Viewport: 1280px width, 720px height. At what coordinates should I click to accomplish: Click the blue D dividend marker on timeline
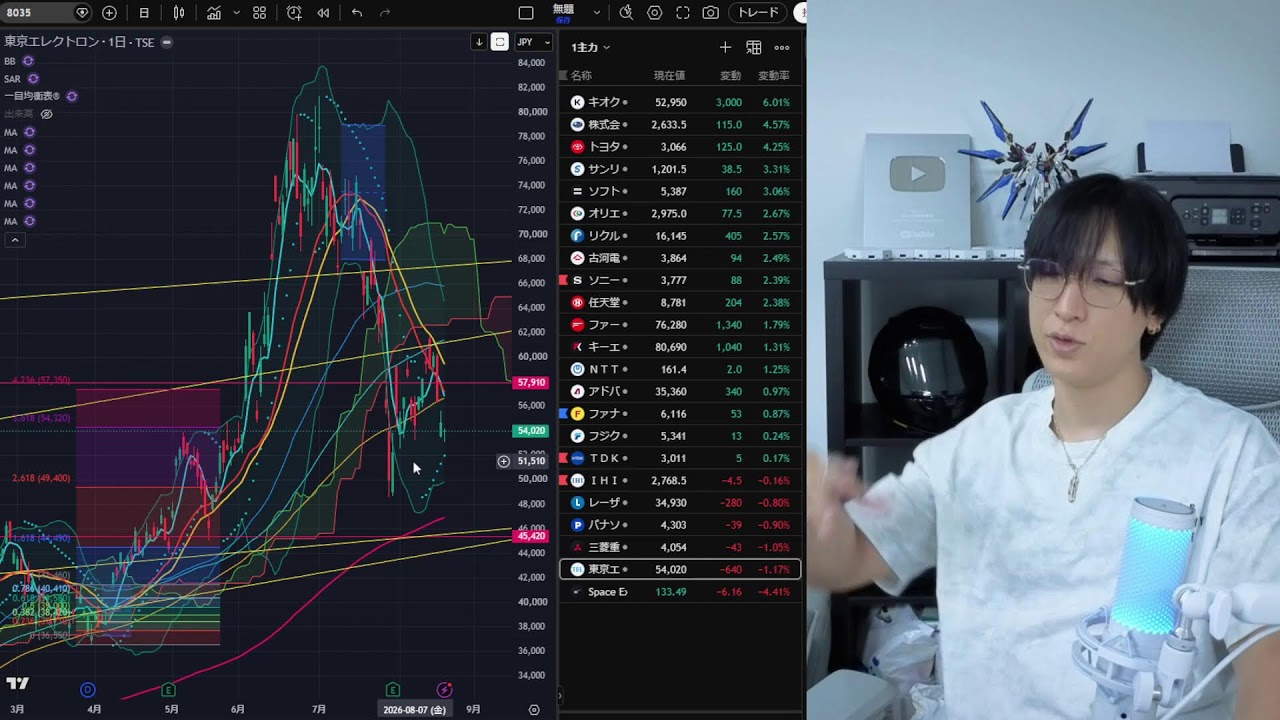coord(88,690)
